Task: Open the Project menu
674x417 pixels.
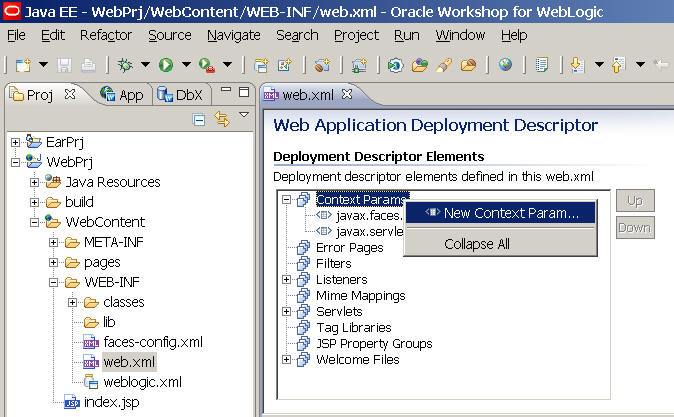Action: coord(356,35)
